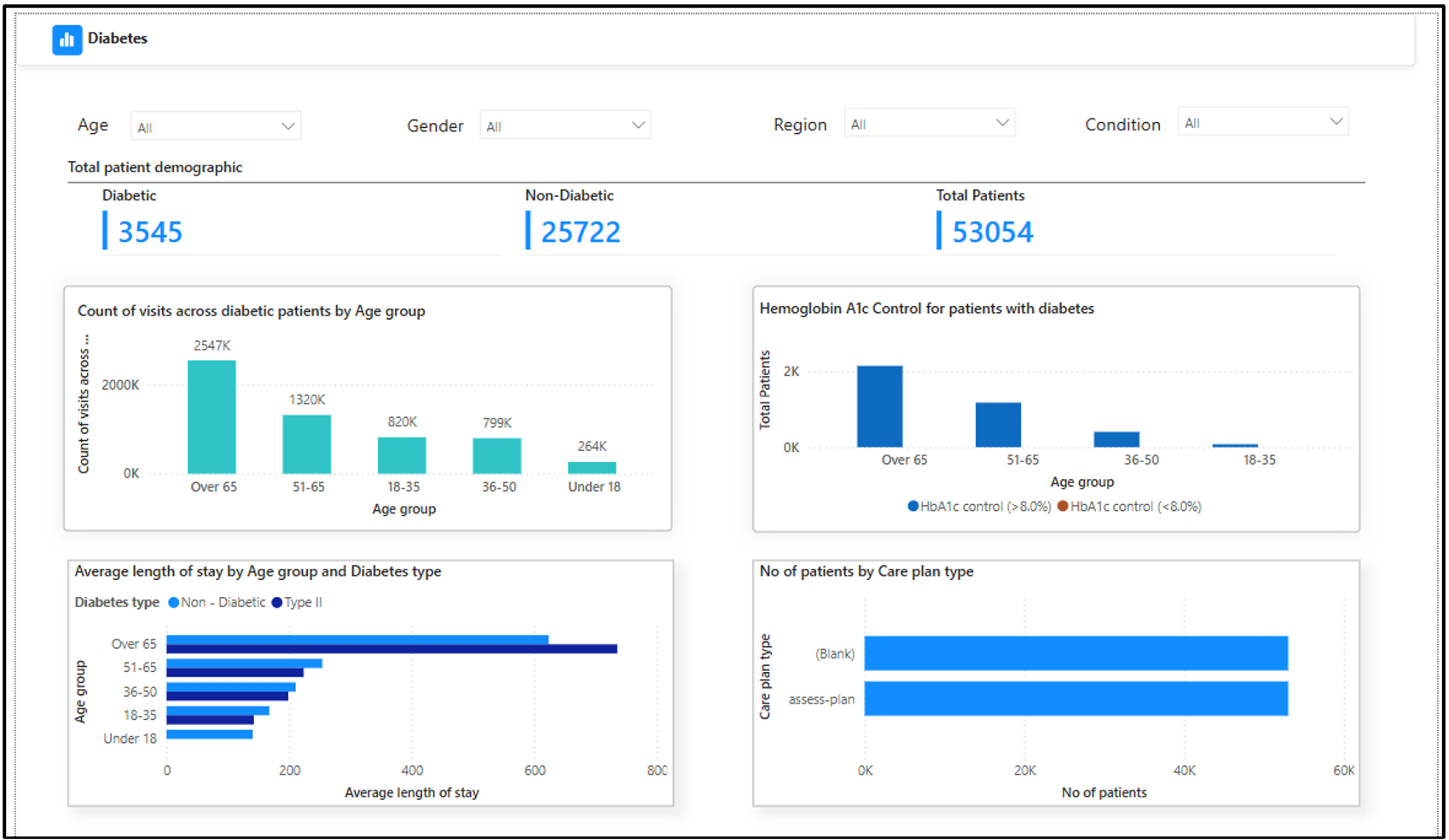Click the Diabetes bar chart icon
This screenshot has height=840, width=1449.
coord(67,39)
